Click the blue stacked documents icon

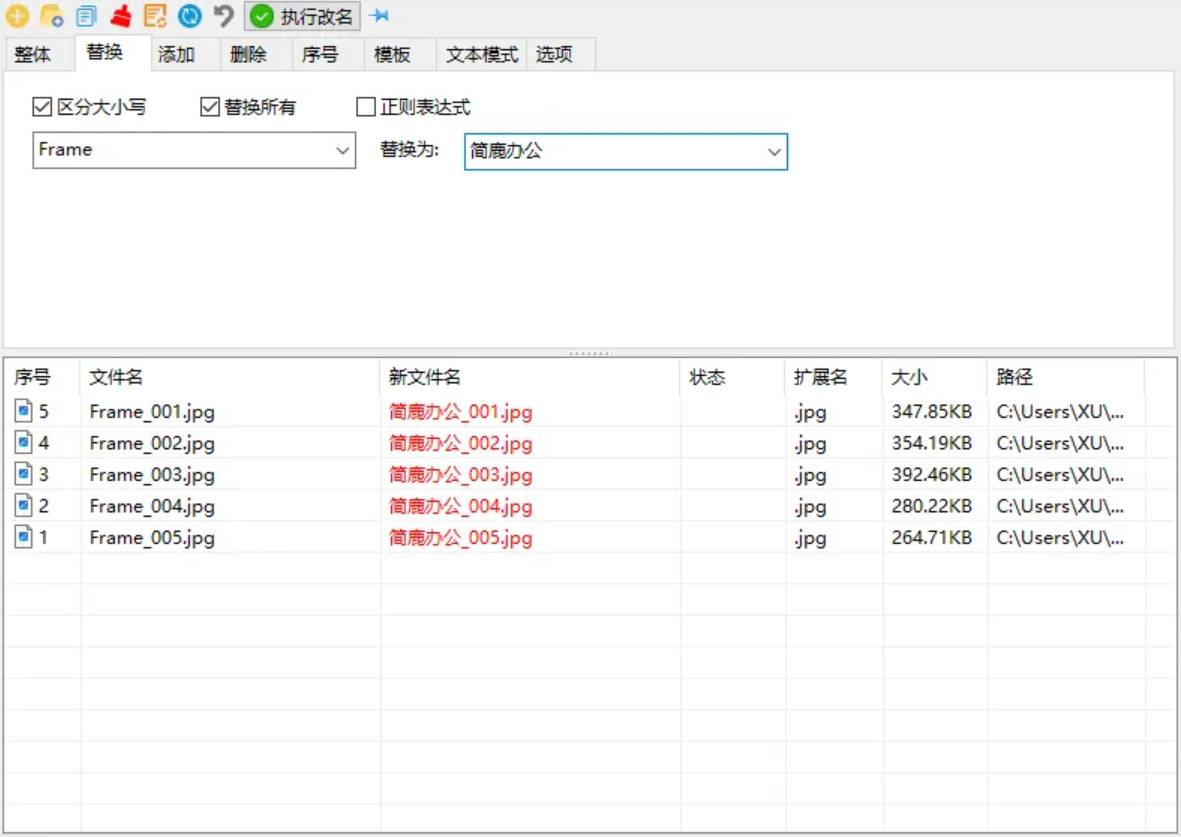87,15
